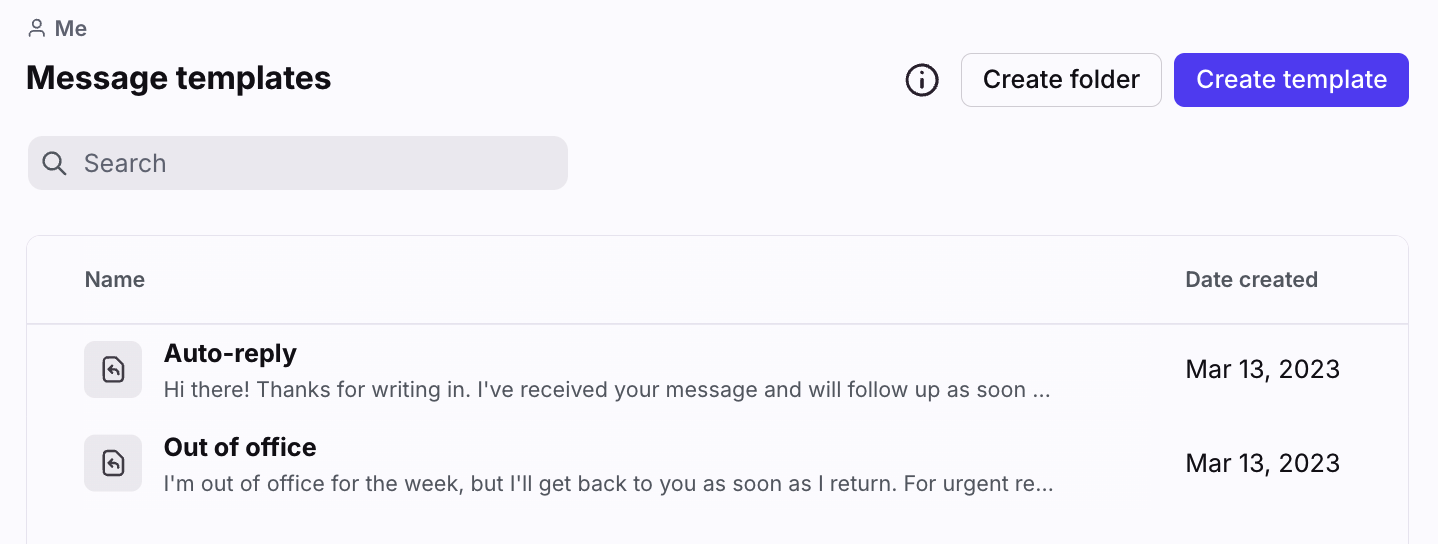Click the Message templates heading
Image resolution: width=1438 pixels, height=544 pixels.
pyautogui.click(x=178, y=78)
